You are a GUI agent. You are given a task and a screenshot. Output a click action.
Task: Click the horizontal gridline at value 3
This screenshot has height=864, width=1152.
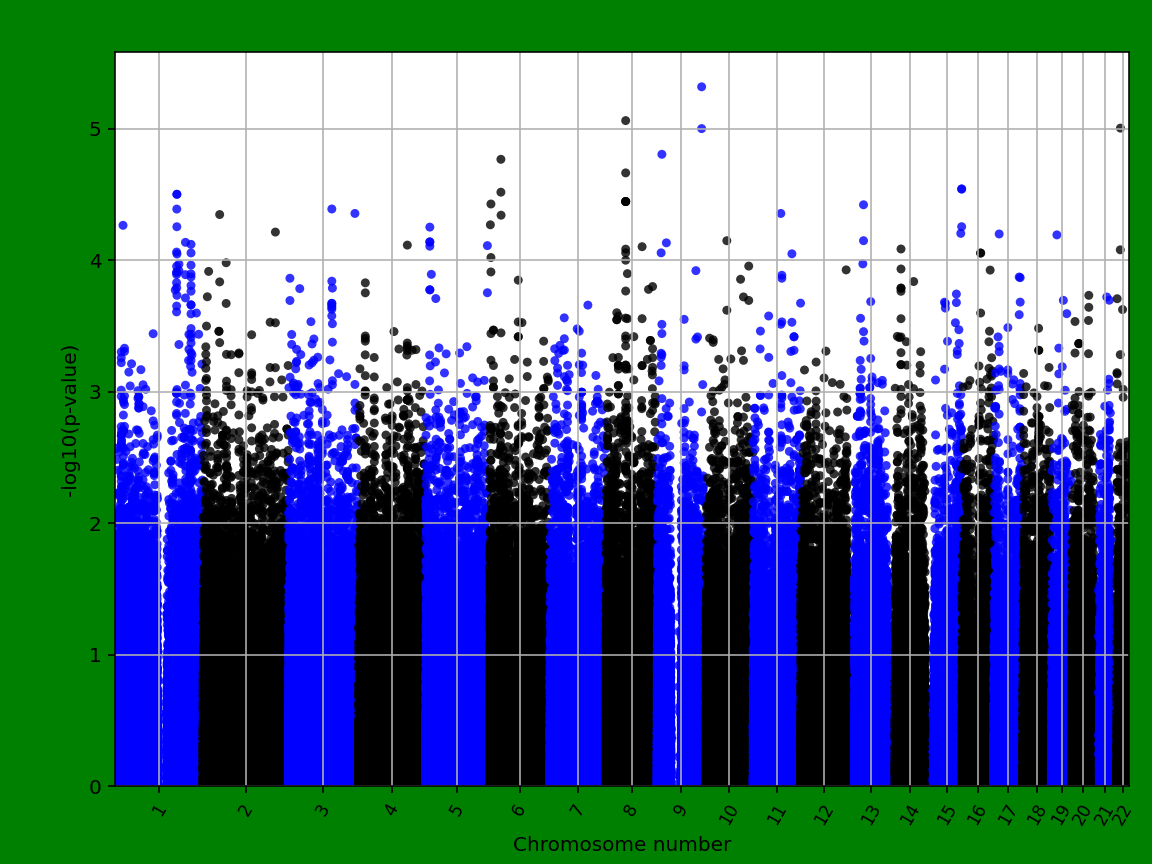[x=400, y=392]
